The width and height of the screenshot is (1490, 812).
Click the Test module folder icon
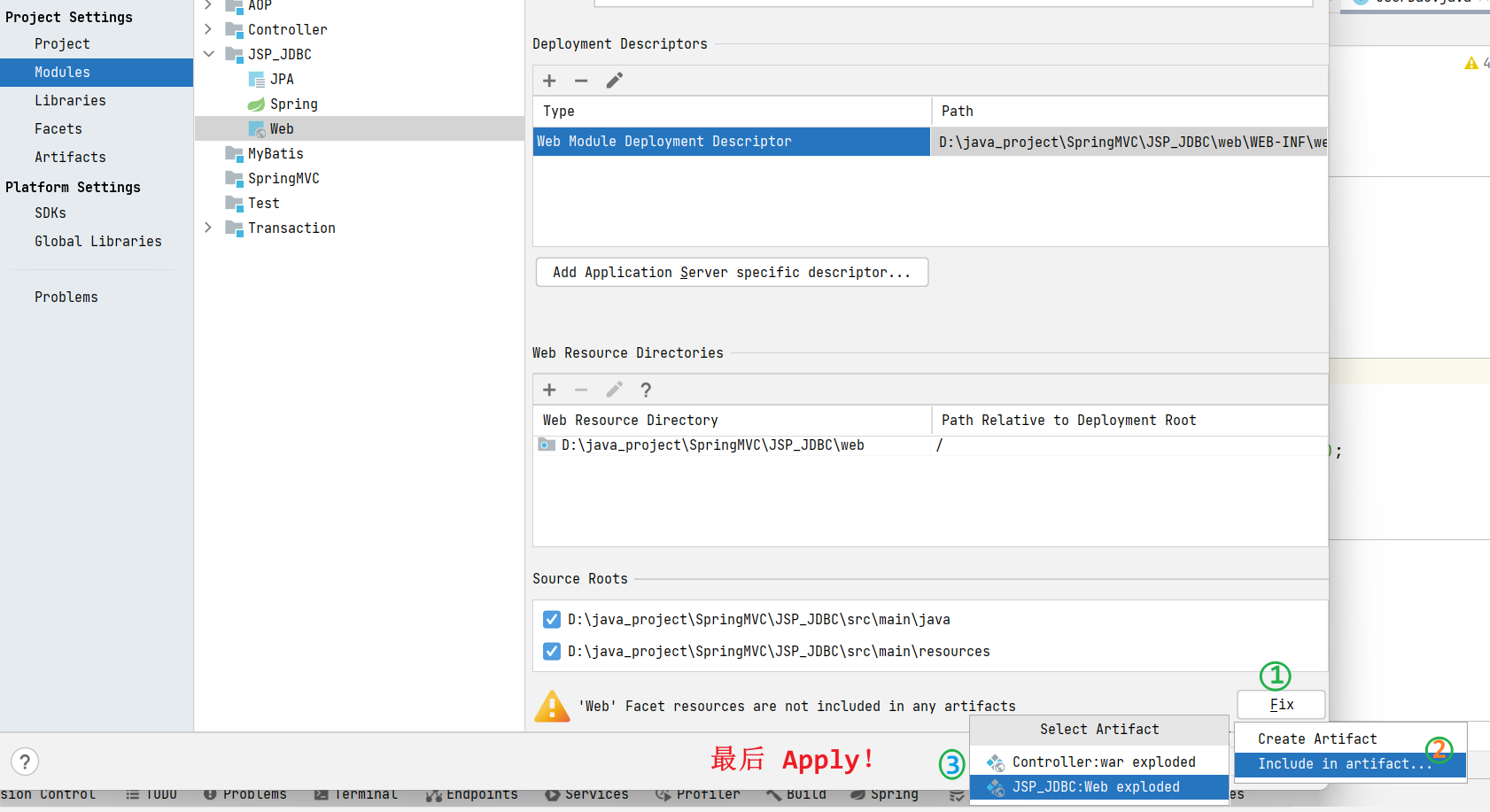tap(234, 204)
